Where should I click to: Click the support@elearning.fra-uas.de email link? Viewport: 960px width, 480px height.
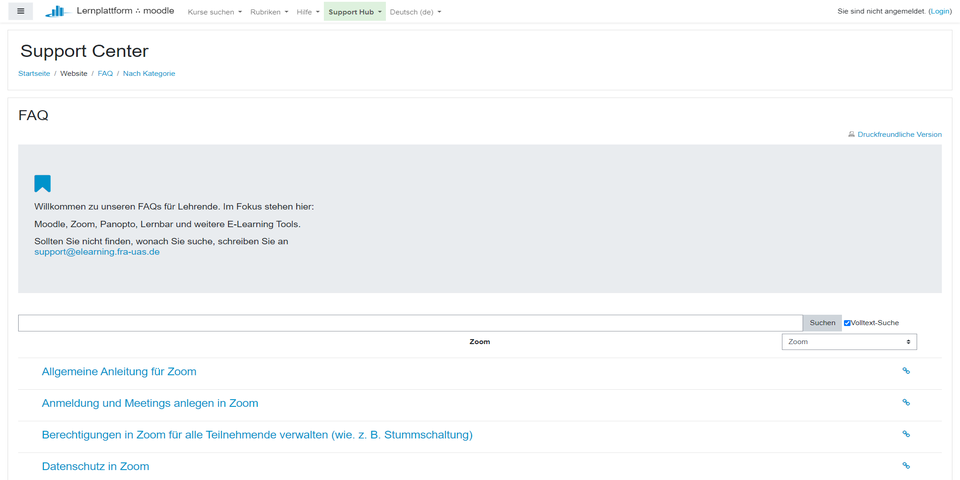(x=97, y=252)
